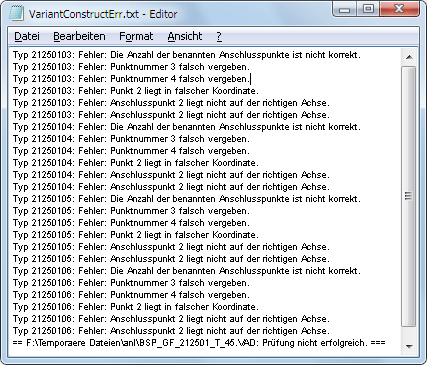Close the VariantConstructErr.txt window

point(399,9)
